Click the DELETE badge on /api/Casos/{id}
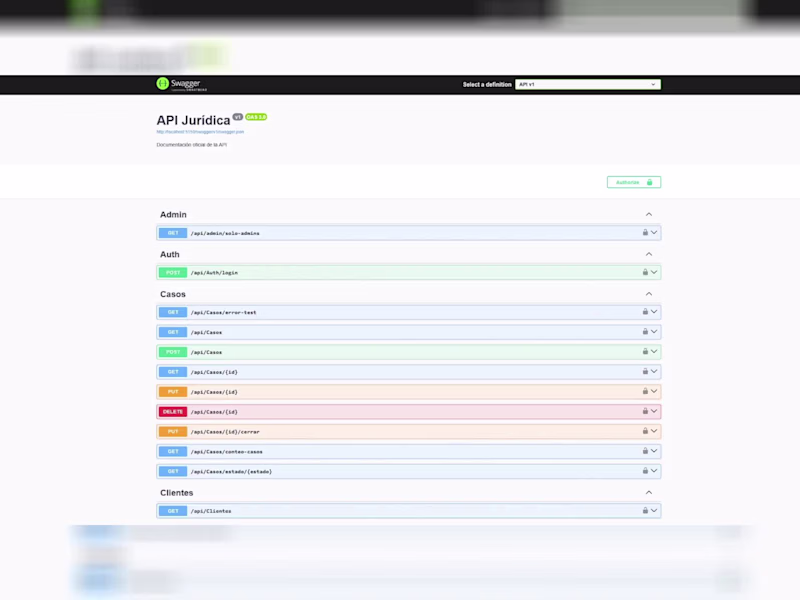 click(x=173, y=412)
